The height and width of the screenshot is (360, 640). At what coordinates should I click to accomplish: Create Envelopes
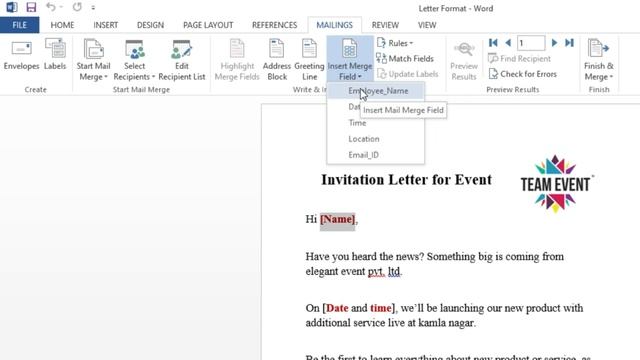[21, 55]
